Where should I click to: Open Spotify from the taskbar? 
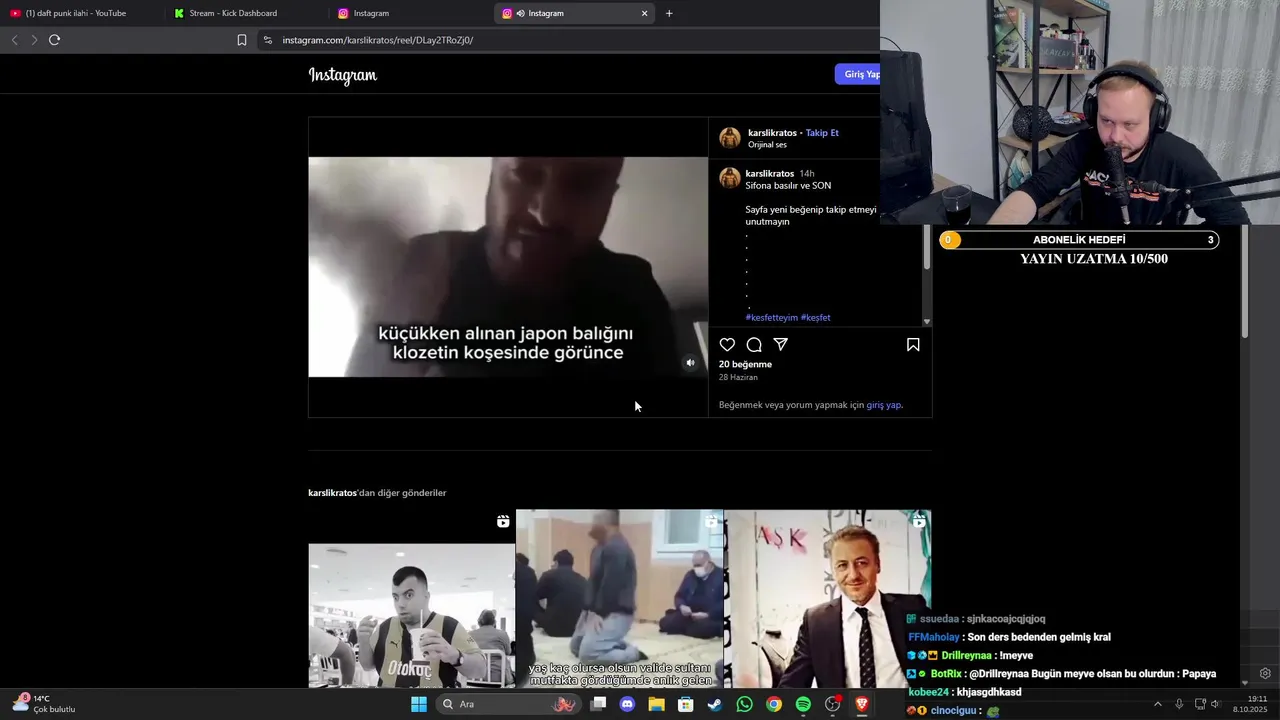pos(803,704)
